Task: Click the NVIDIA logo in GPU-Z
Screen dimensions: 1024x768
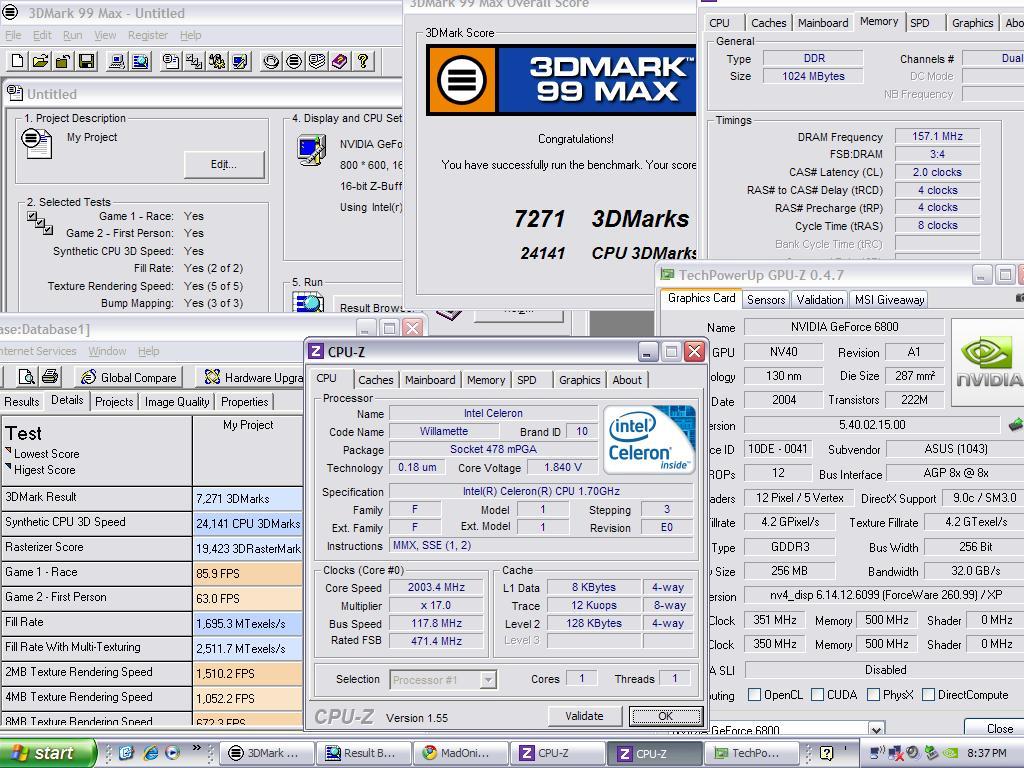Action: pos(988,360)
